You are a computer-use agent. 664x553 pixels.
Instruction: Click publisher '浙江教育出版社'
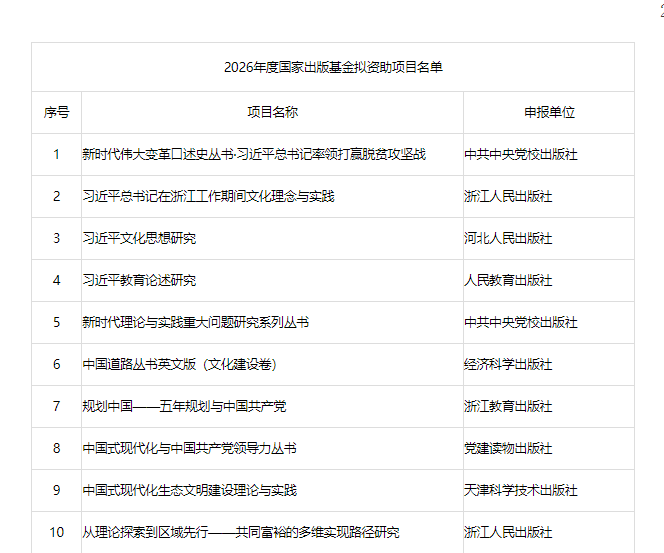tap(508, 406)
